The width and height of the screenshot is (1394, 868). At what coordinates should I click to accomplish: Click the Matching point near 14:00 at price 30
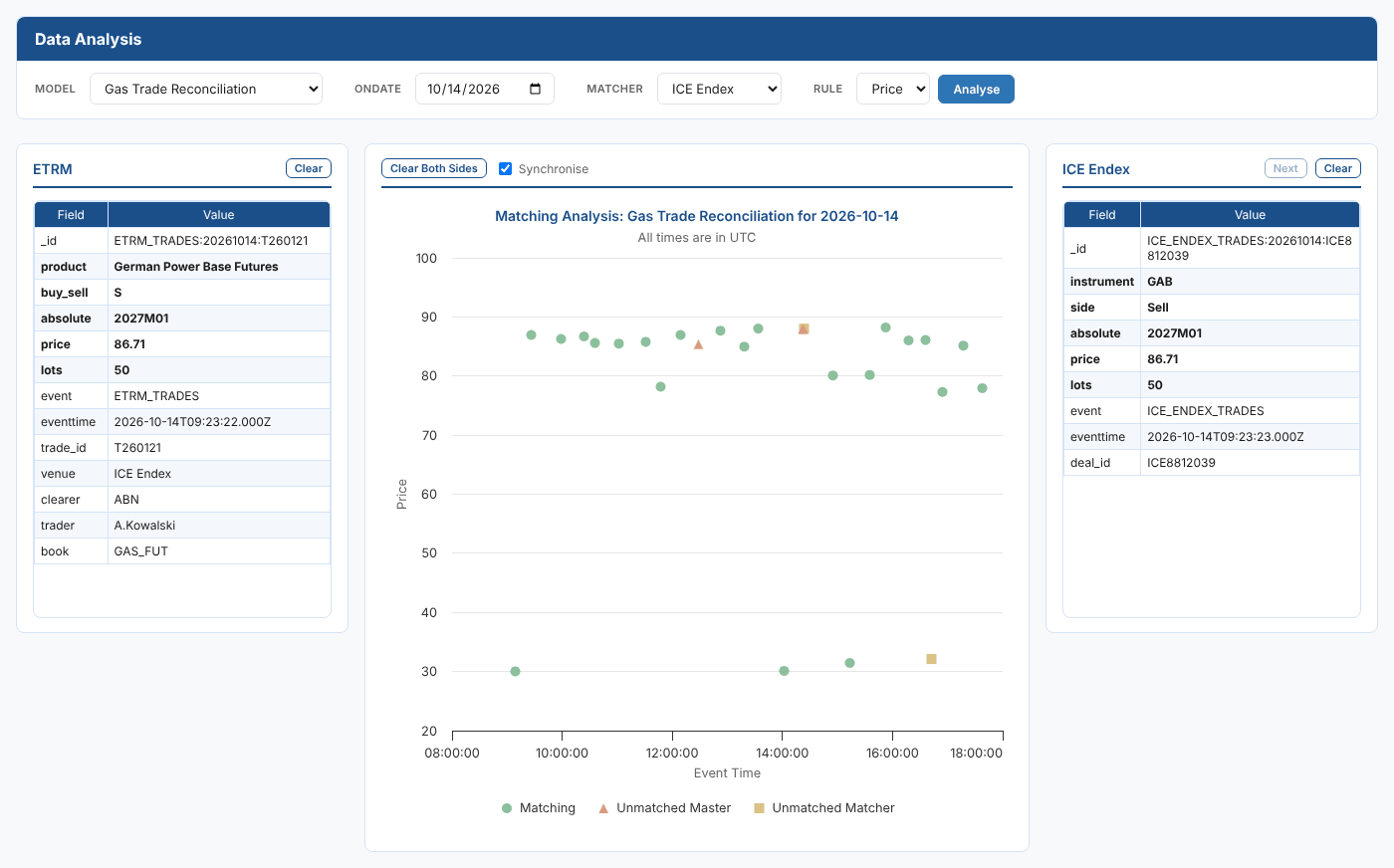784,671
